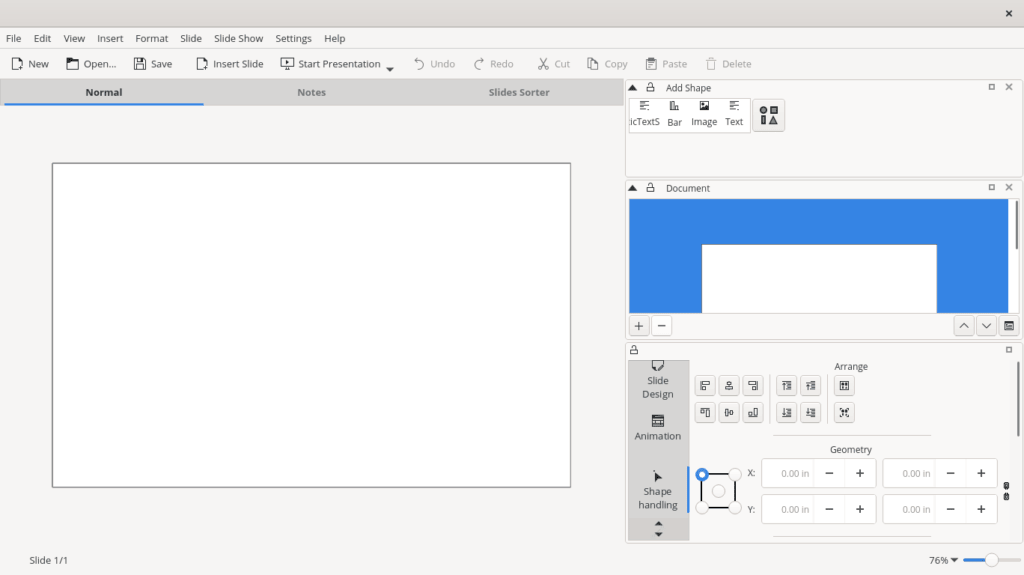Switch to the Slides Sorter tab
1024x575 pixels.
click(518, 92)
